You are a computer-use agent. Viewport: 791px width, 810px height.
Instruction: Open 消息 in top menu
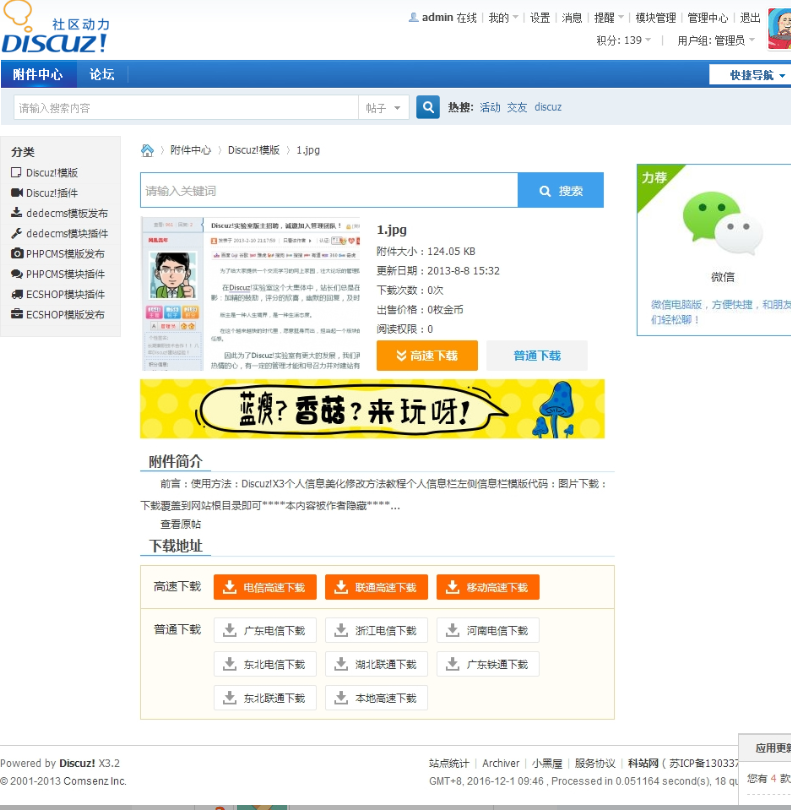(x=572, y=18)
